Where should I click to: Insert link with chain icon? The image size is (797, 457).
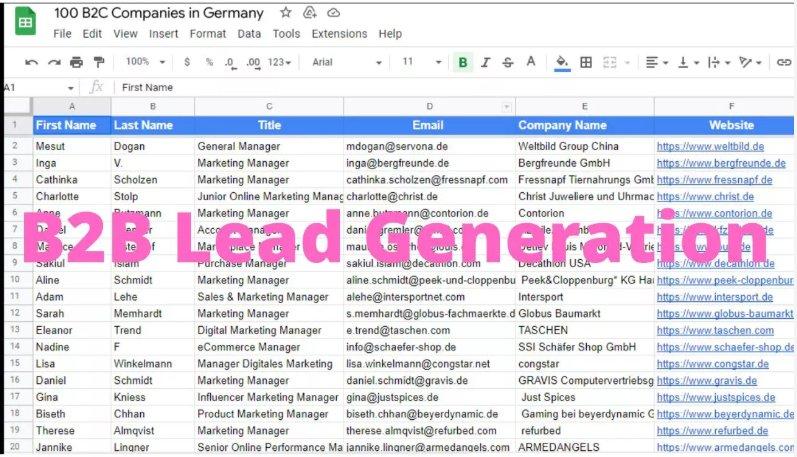pyautogui.click(x=784, y=62)
